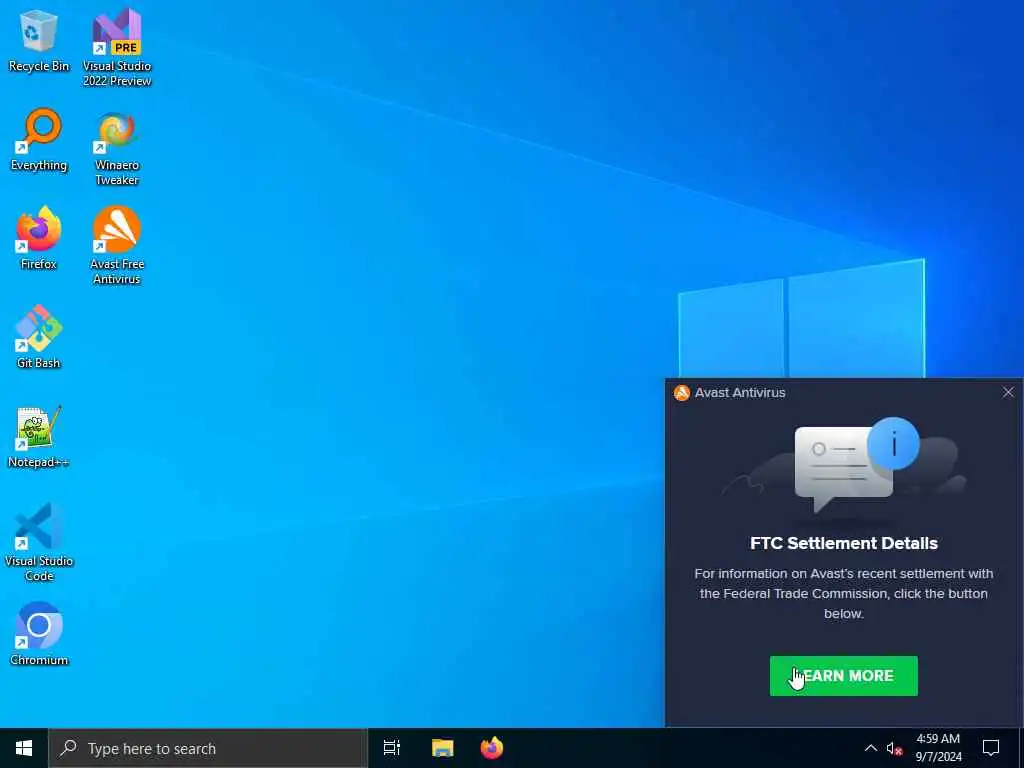The image size is (1024, 768).
Task: Select the Visual Studio Code shortcut
Action: 39,542
